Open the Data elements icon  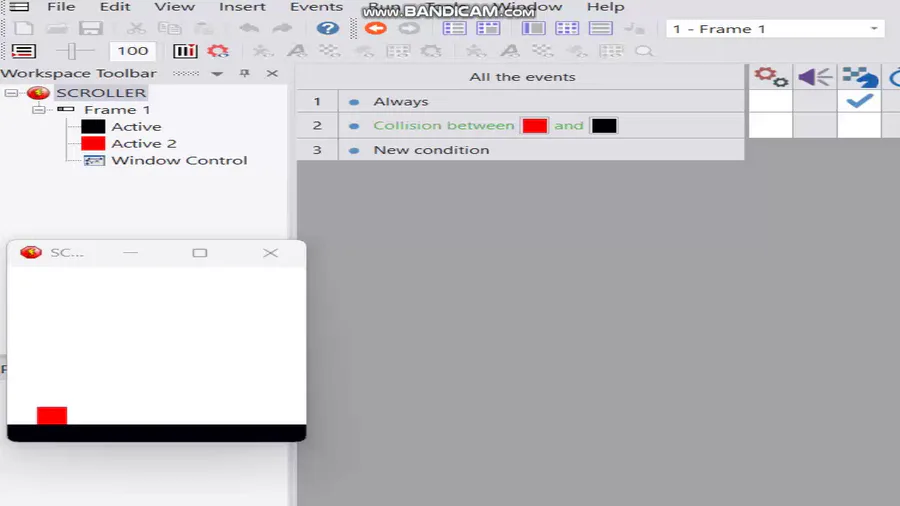coord(600,28)
